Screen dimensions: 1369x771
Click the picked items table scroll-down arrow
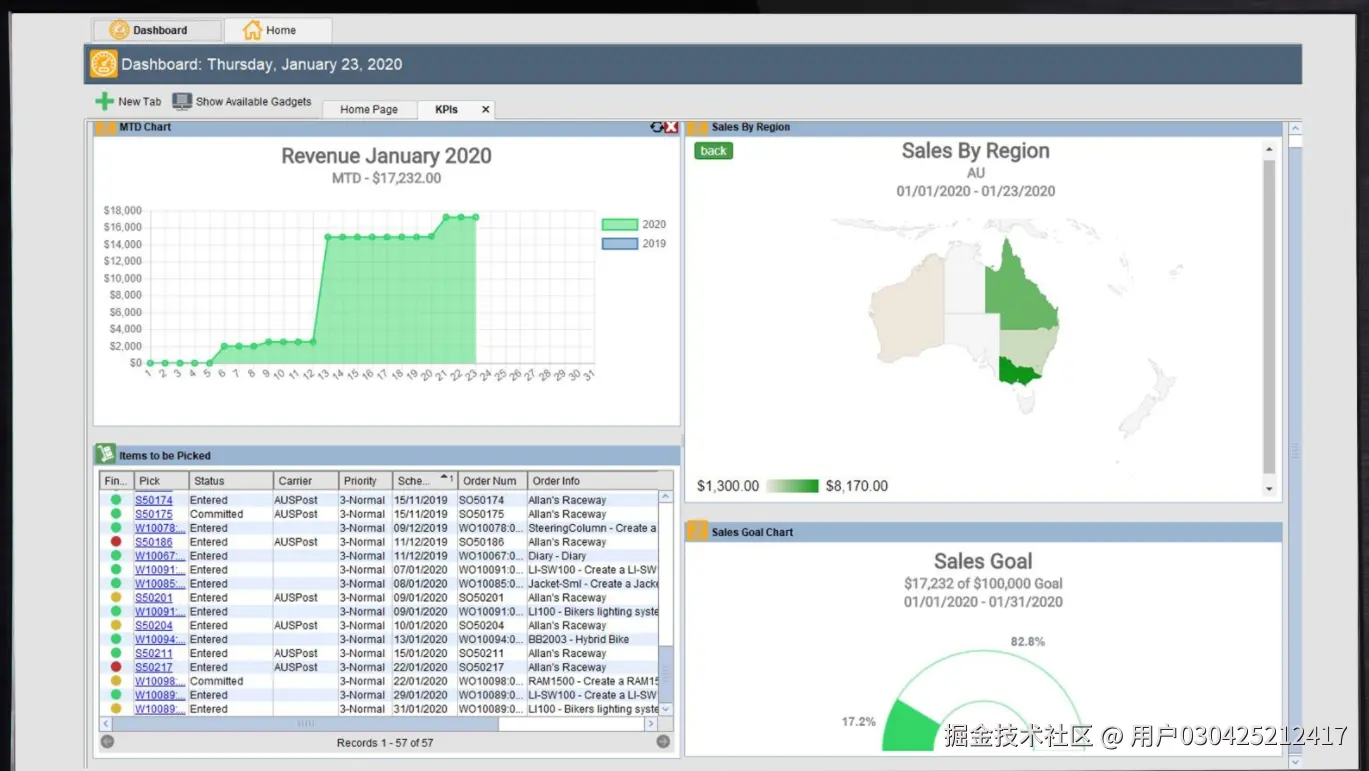pyautogui.click(x=666, y=709)
